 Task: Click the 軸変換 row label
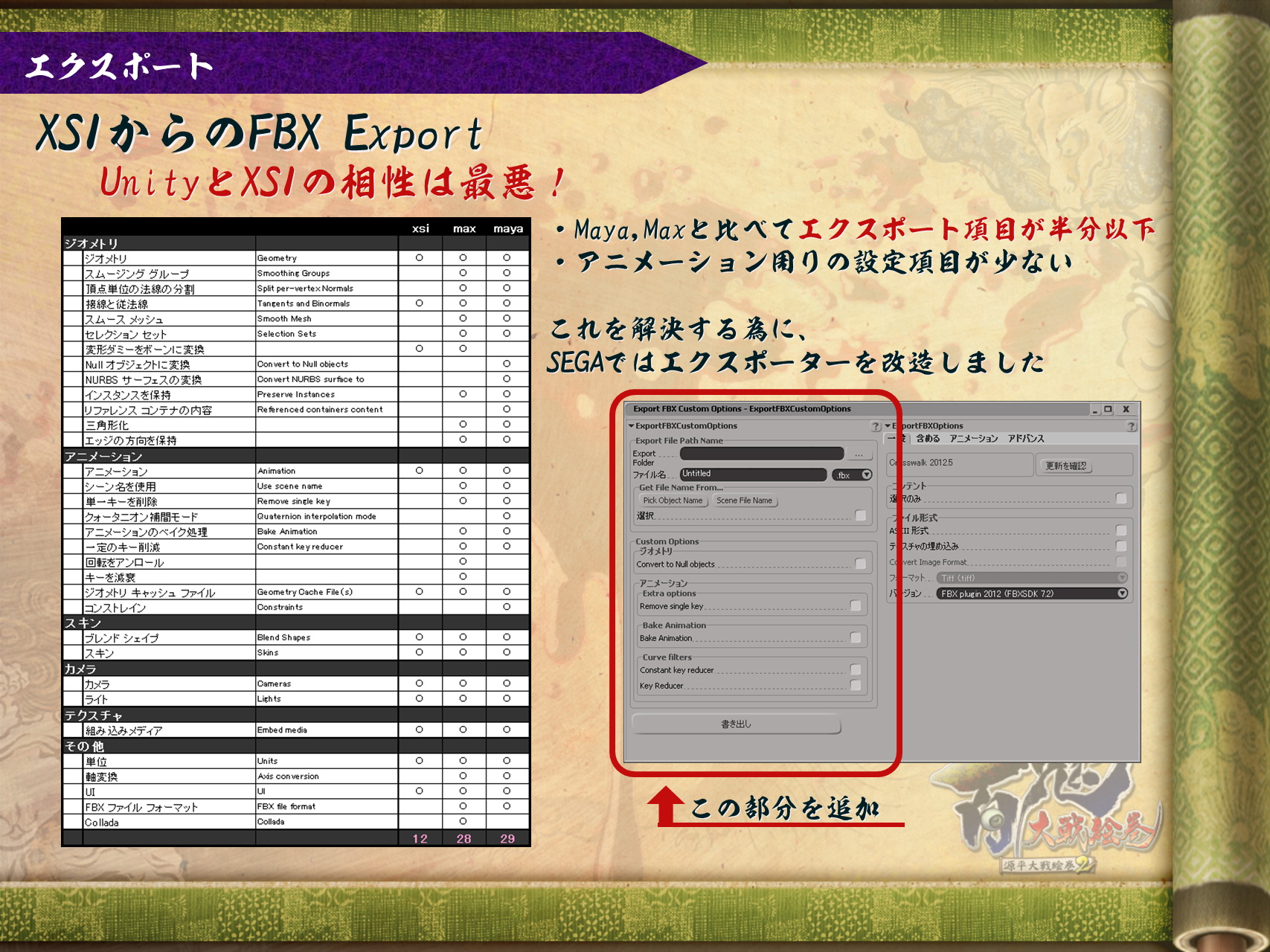point(101,776)
